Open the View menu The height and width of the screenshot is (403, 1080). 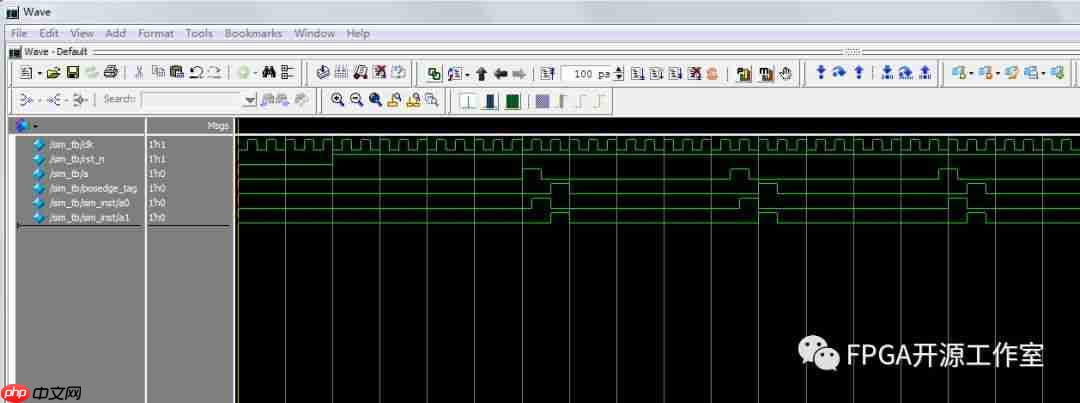[x=82, y=33]
